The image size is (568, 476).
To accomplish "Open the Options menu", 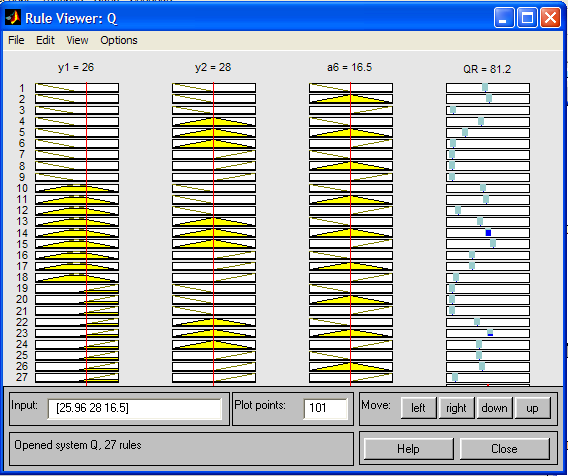I will [x=119, y=40].
